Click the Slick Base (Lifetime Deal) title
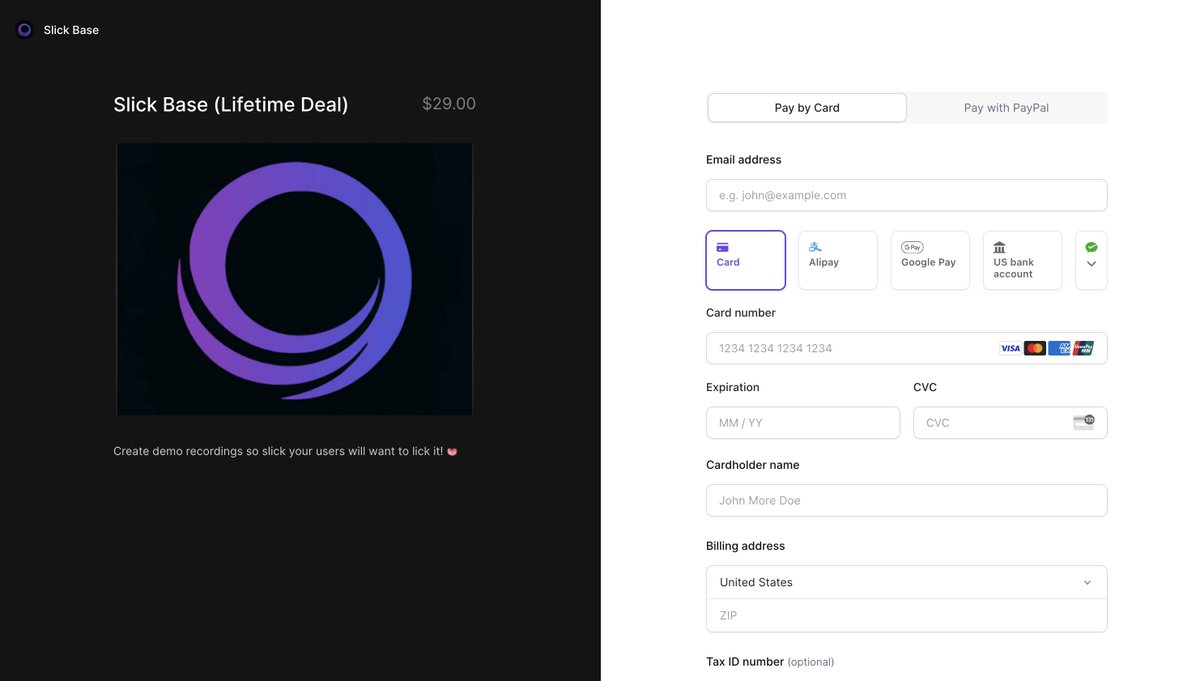The width and height of the screenshot is (1200, 681). (231, 104)
